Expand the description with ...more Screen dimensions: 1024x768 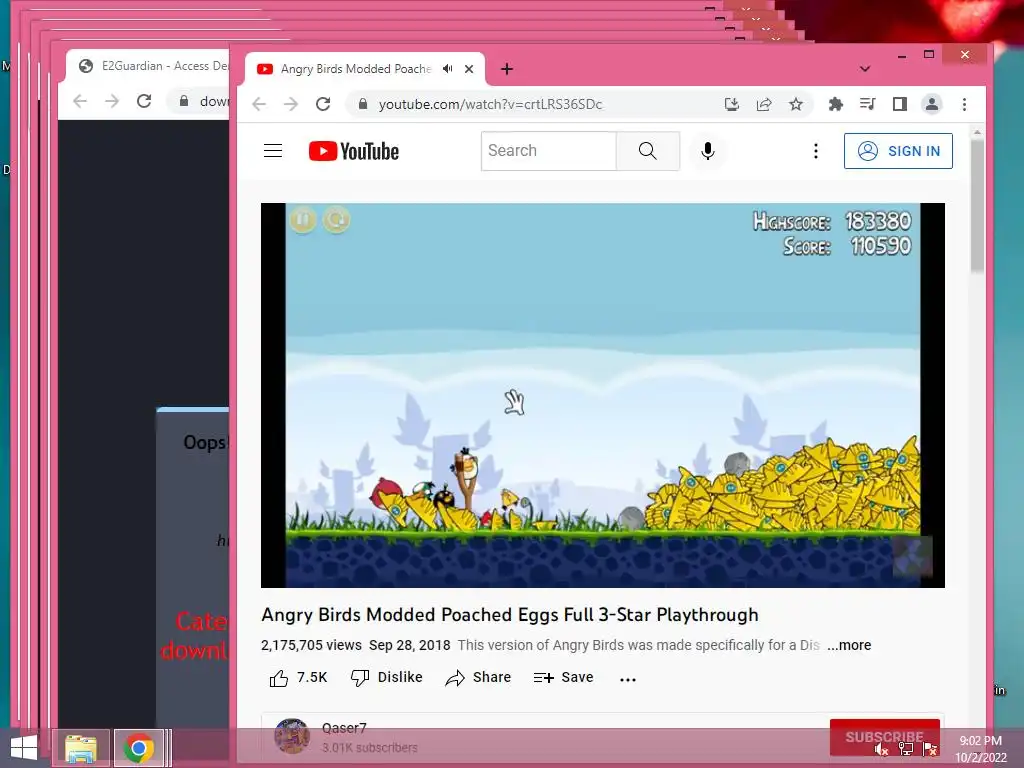click(x=849, y=645)
